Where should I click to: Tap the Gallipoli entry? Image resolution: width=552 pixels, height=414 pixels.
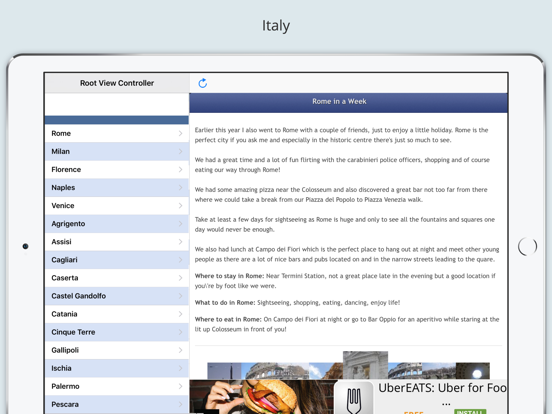[117, 350]
